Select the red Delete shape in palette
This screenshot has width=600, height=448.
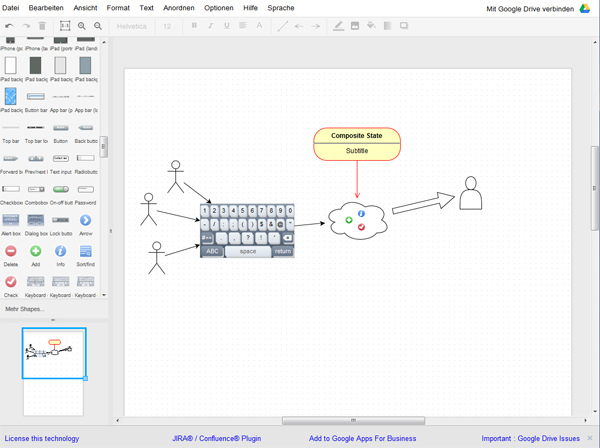click(x=11, y=251)
